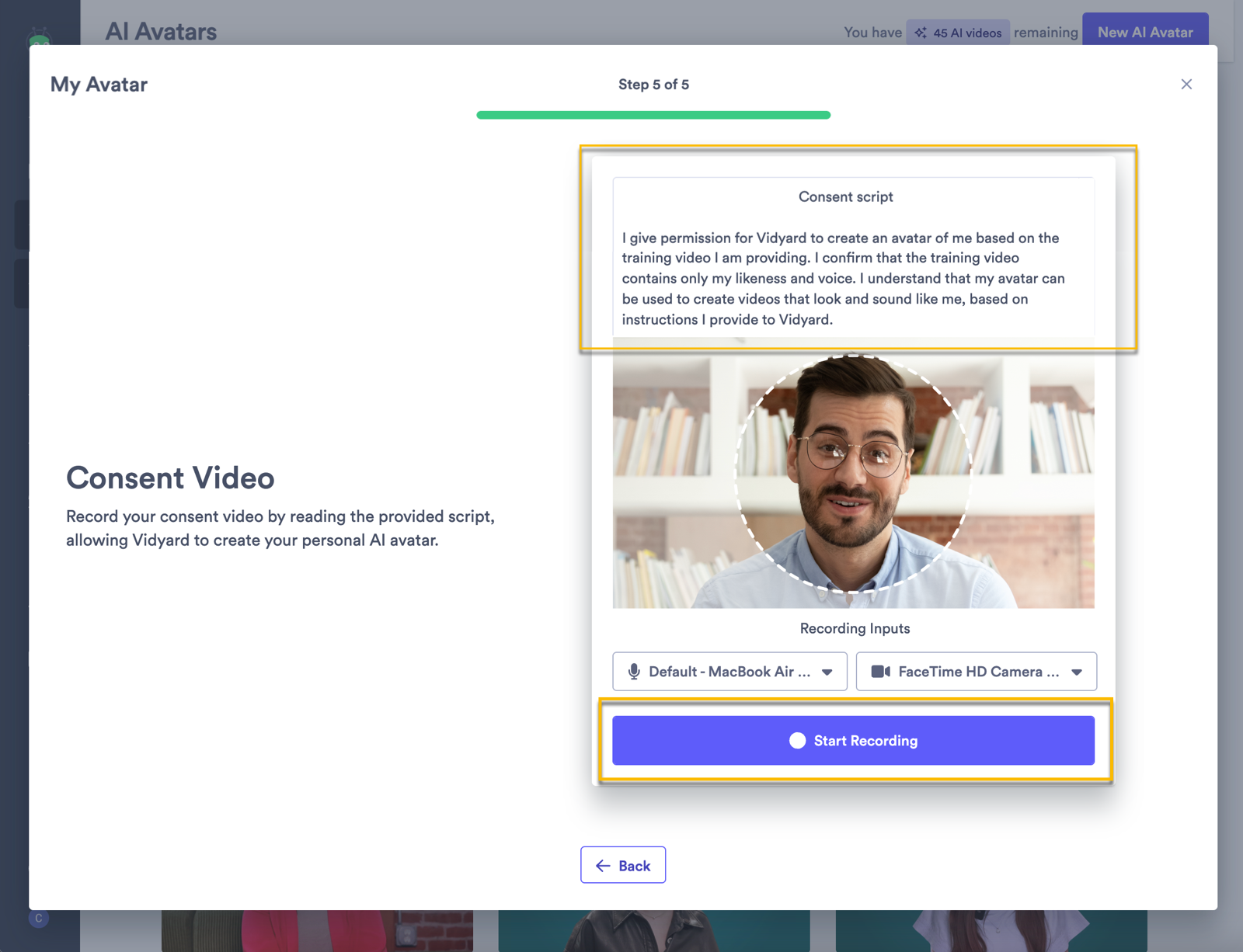Click the microphone icon in audio input selector
This screenshot has height=952, width=1243.
635,671
